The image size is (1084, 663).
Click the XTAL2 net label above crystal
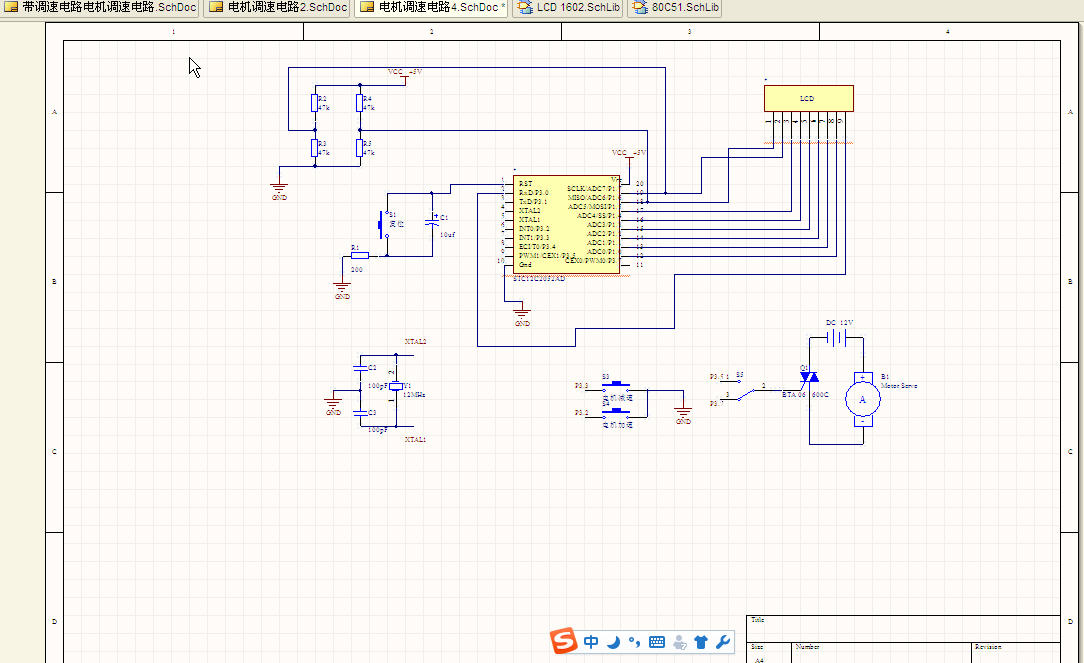pyautogui.click(x=415, y=342)
